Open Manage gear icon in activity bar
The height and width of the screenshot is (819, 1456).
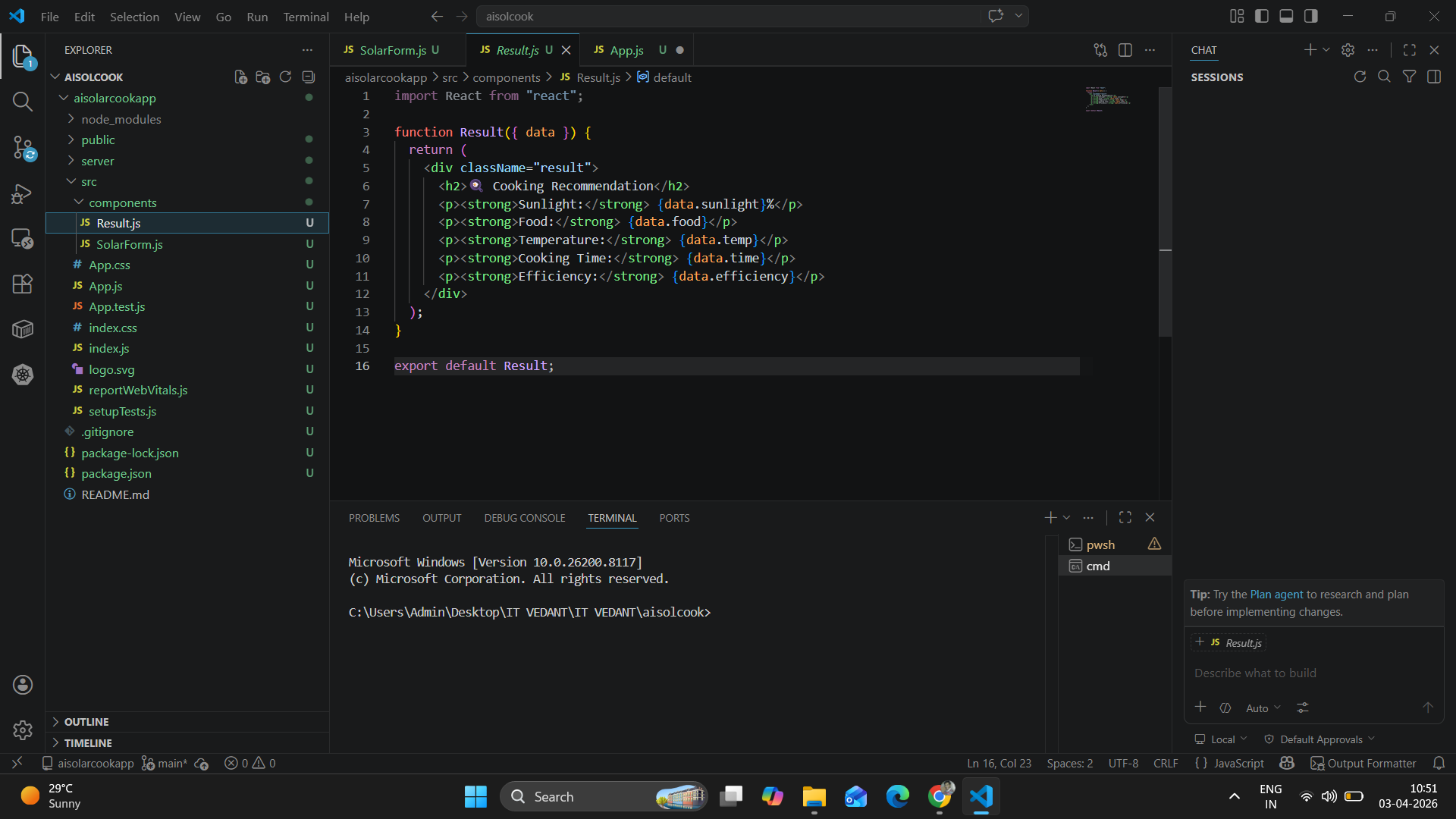coord(23,730)
